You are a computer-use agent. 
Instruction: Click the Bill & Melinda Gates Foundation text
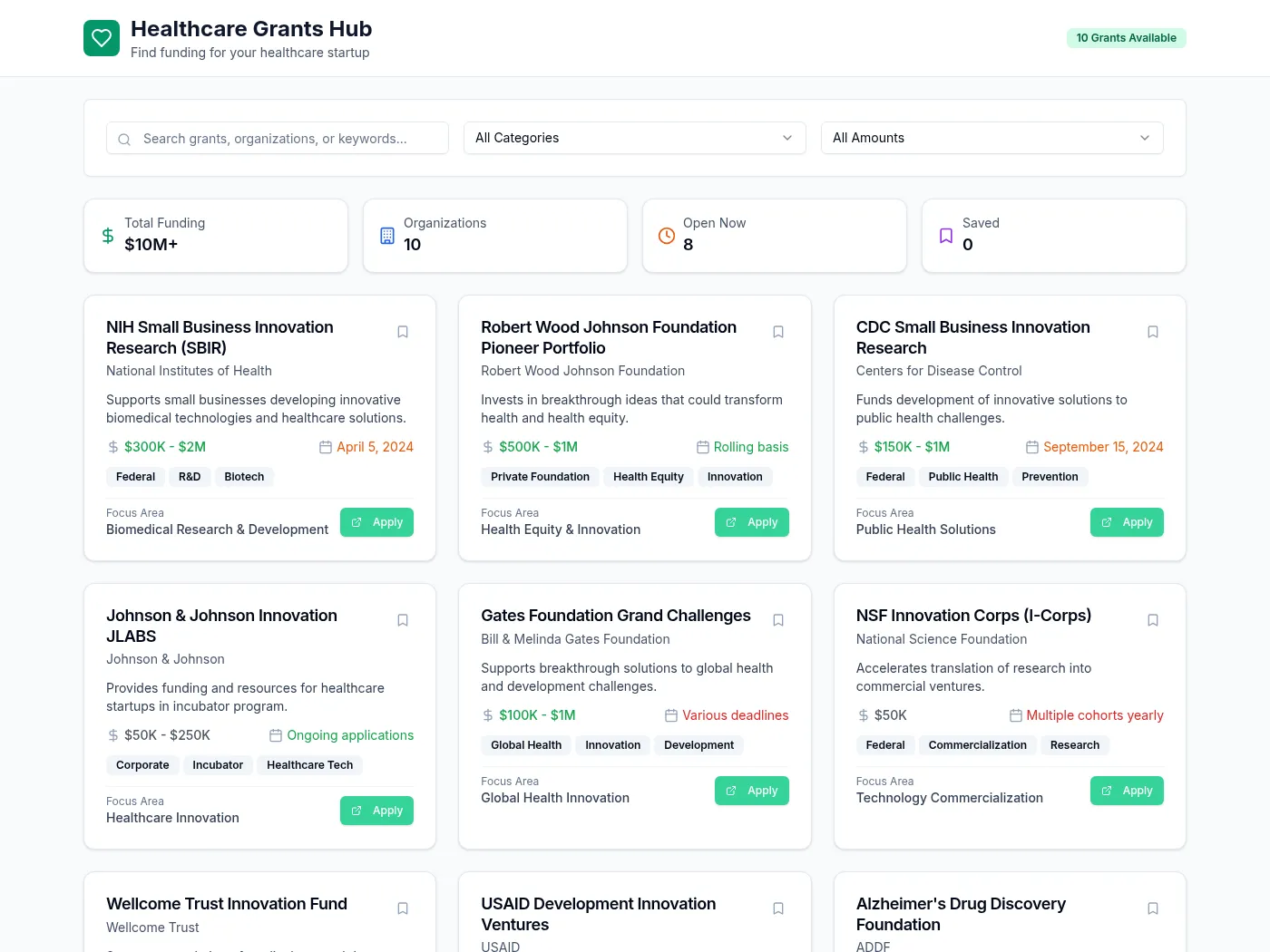(x=575, y=639)
